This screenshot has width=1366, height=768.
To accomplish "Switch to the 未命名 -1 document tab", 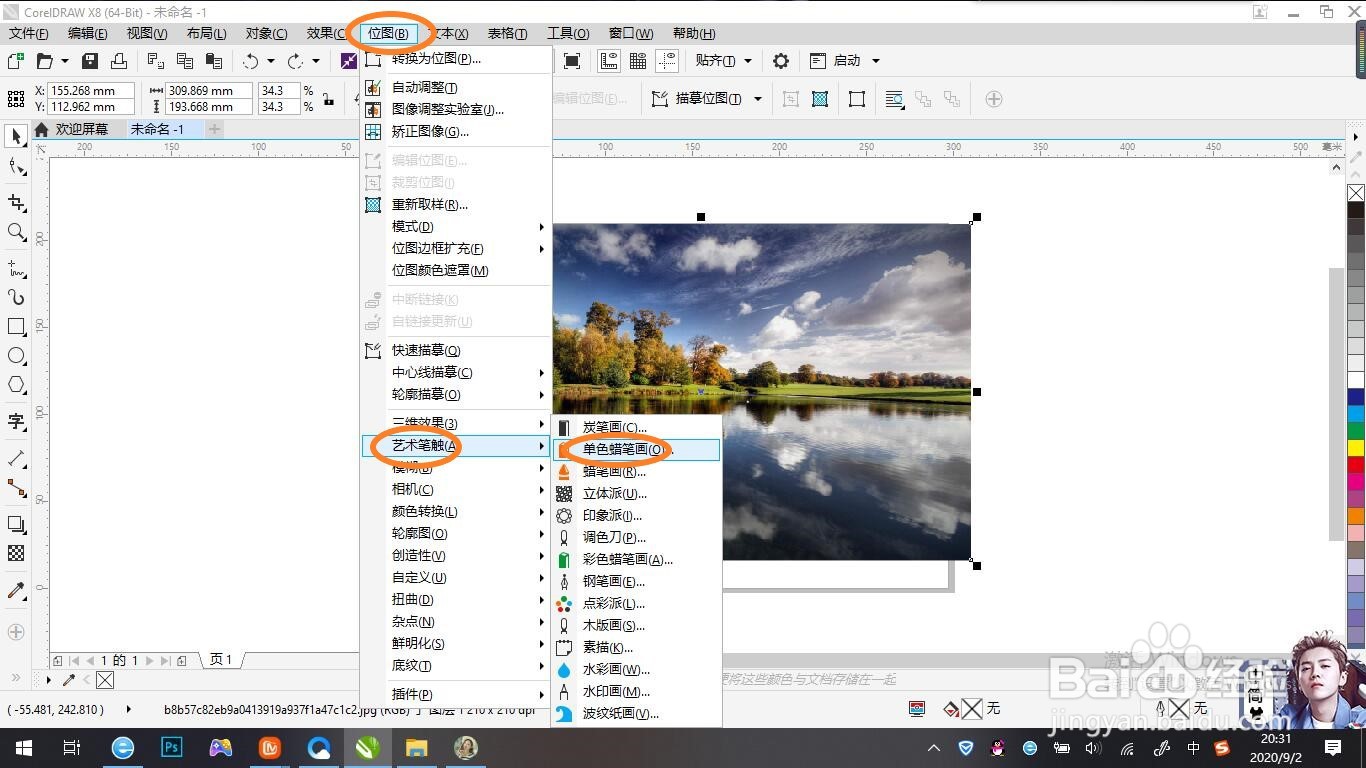I will pyautogui.click(x=157, y=130).
